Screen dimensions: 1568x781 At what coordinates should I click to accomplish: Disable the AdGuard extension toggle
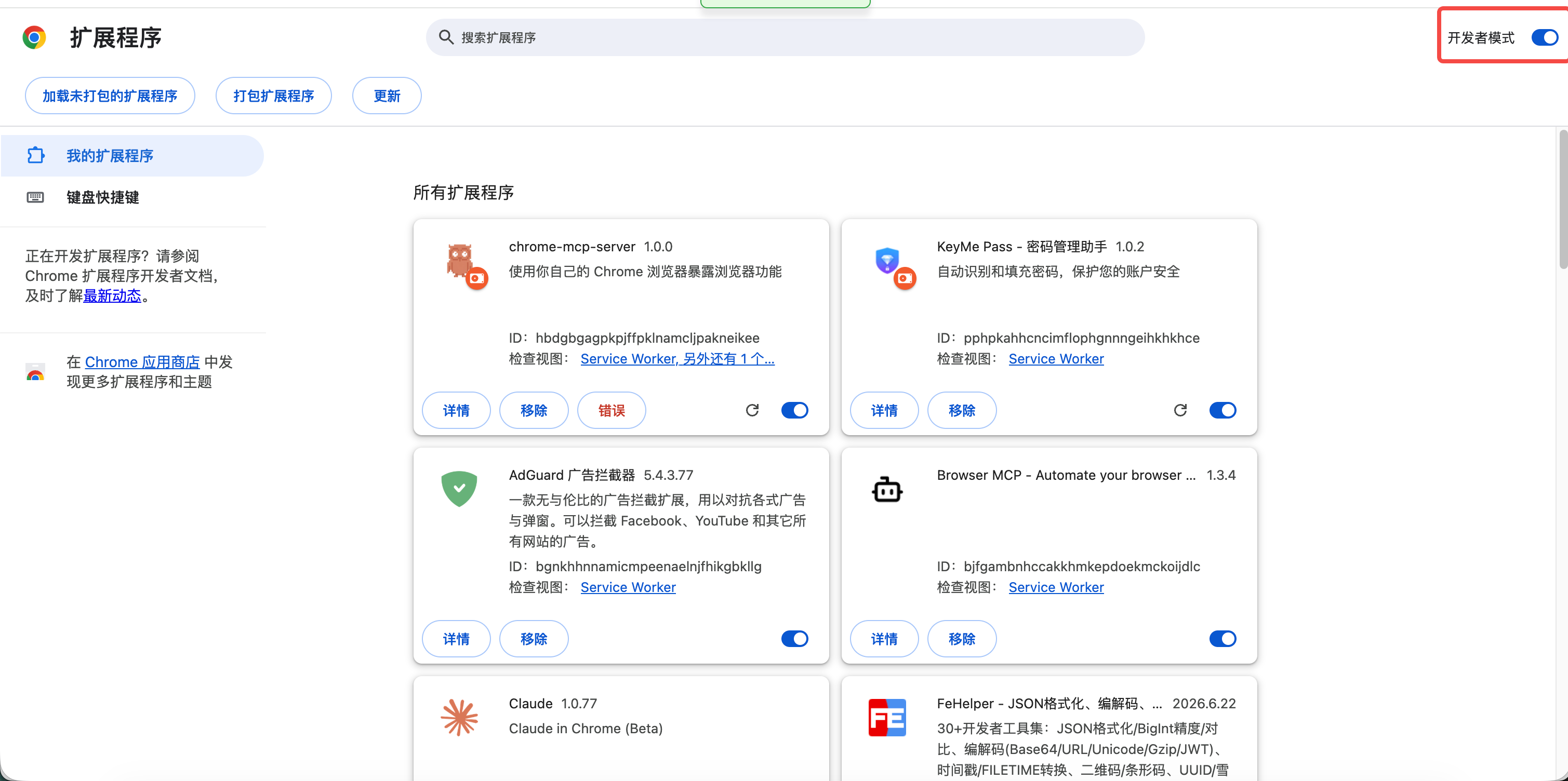tap(794, 639)
